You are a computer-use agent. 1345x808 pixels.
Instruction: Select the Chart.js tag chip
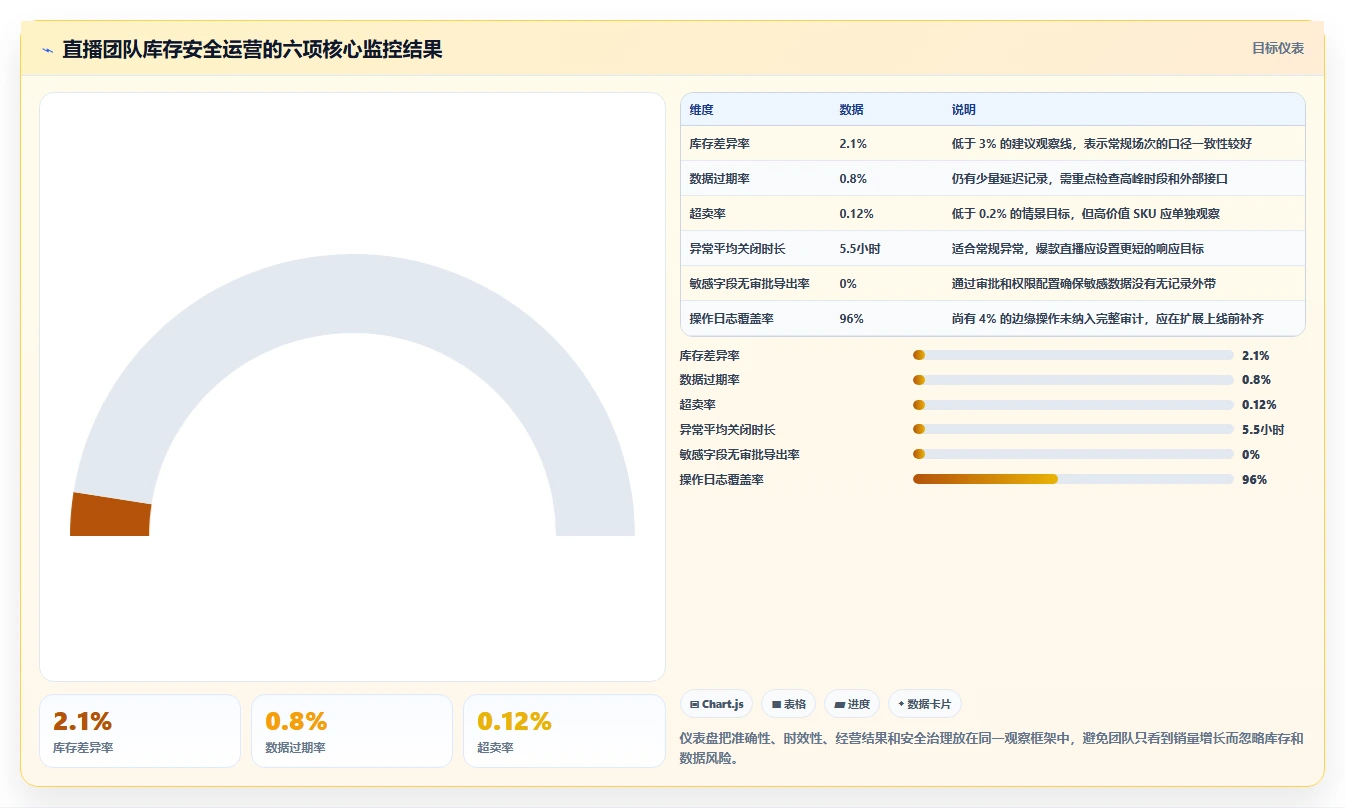point(717,704)
